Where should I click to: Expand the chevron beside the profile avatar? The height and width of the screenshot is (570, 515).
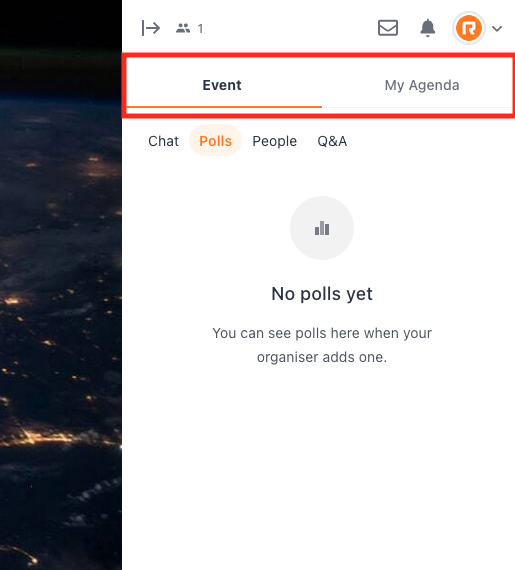pos(497,28)
